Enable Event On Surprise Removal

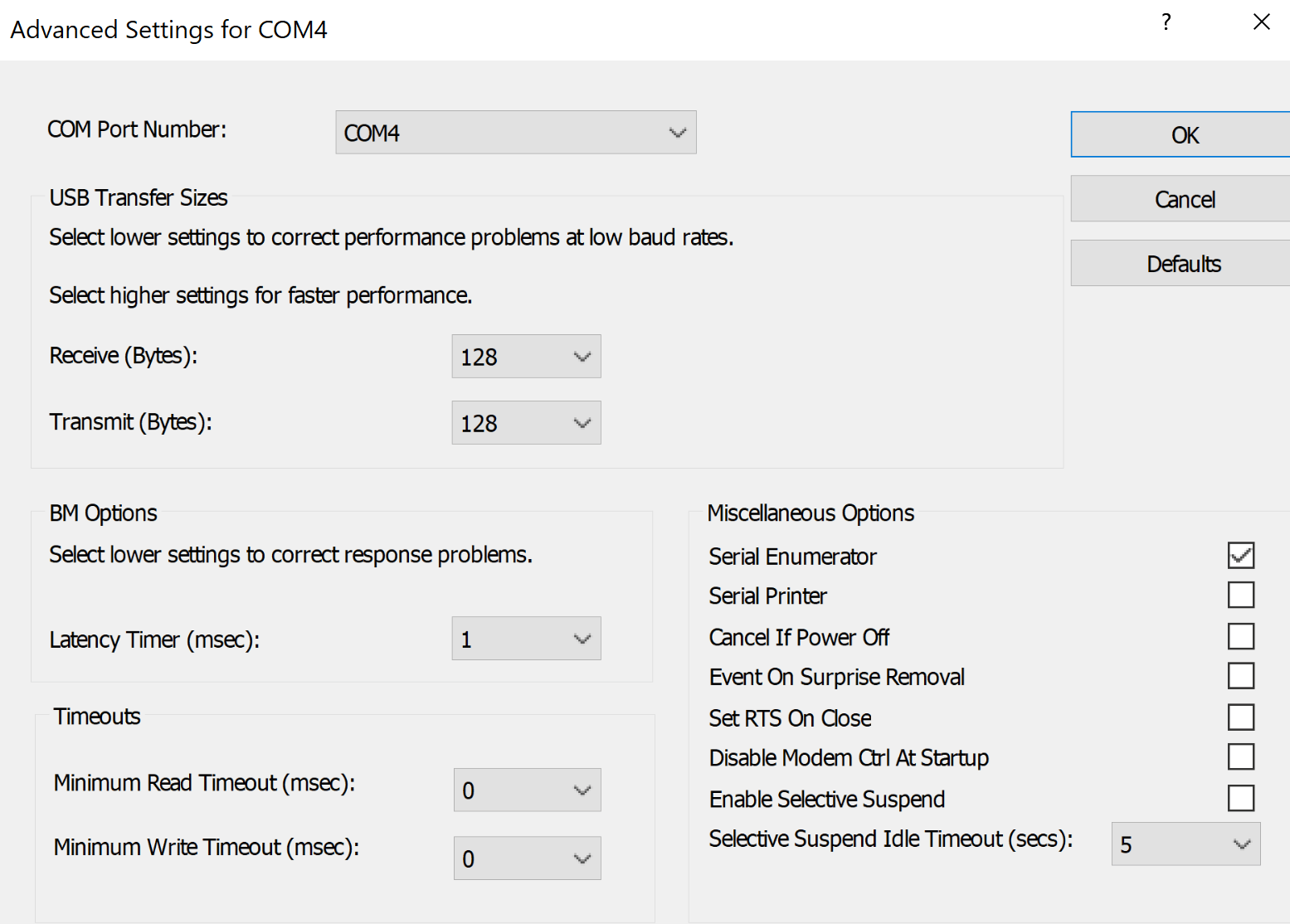click(1241, 676)
